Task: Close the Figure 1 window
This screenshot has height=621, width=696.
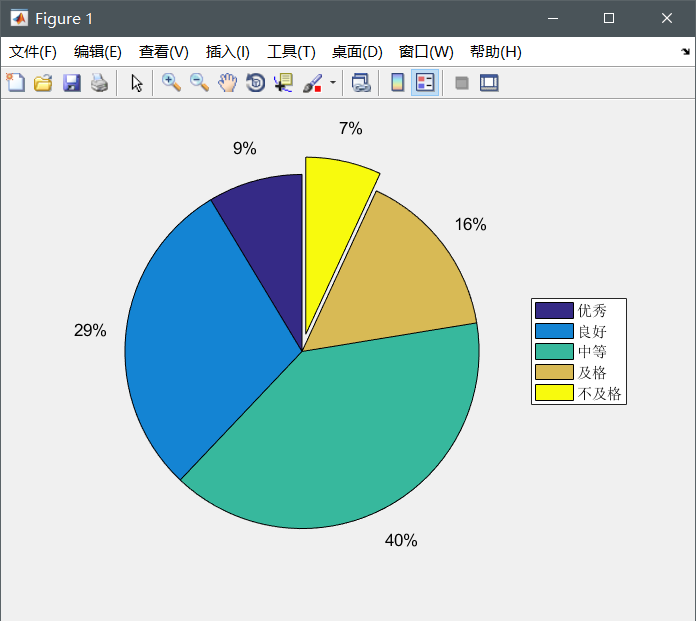Action: [x=667, y=18]
